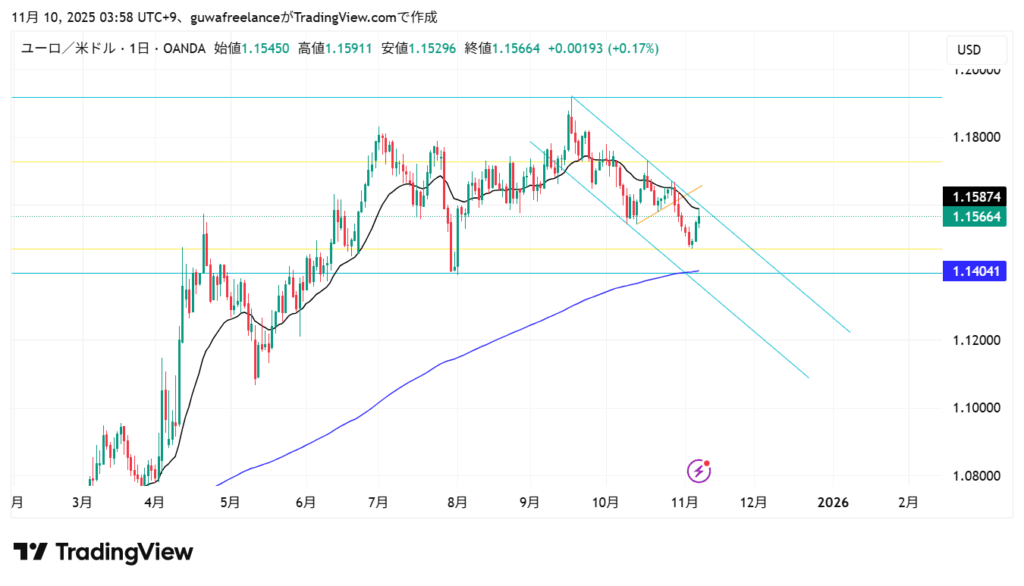Click the 1.18000 label on price axis
Viewport: 1024px width, 586px height.
coord(974,137)
